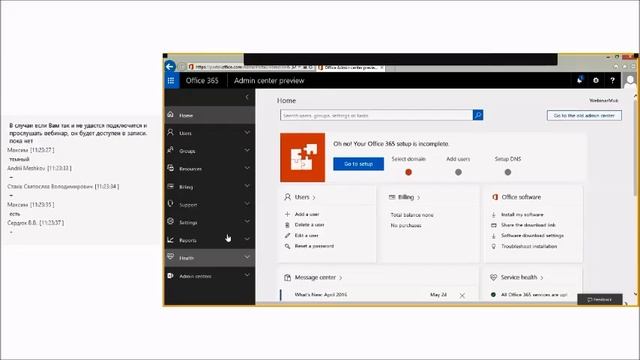Viewport: 640px width, 360px height.
Task: Expand the Resources menu chevron
Action: pyautogui.click(x=247, y=168)
